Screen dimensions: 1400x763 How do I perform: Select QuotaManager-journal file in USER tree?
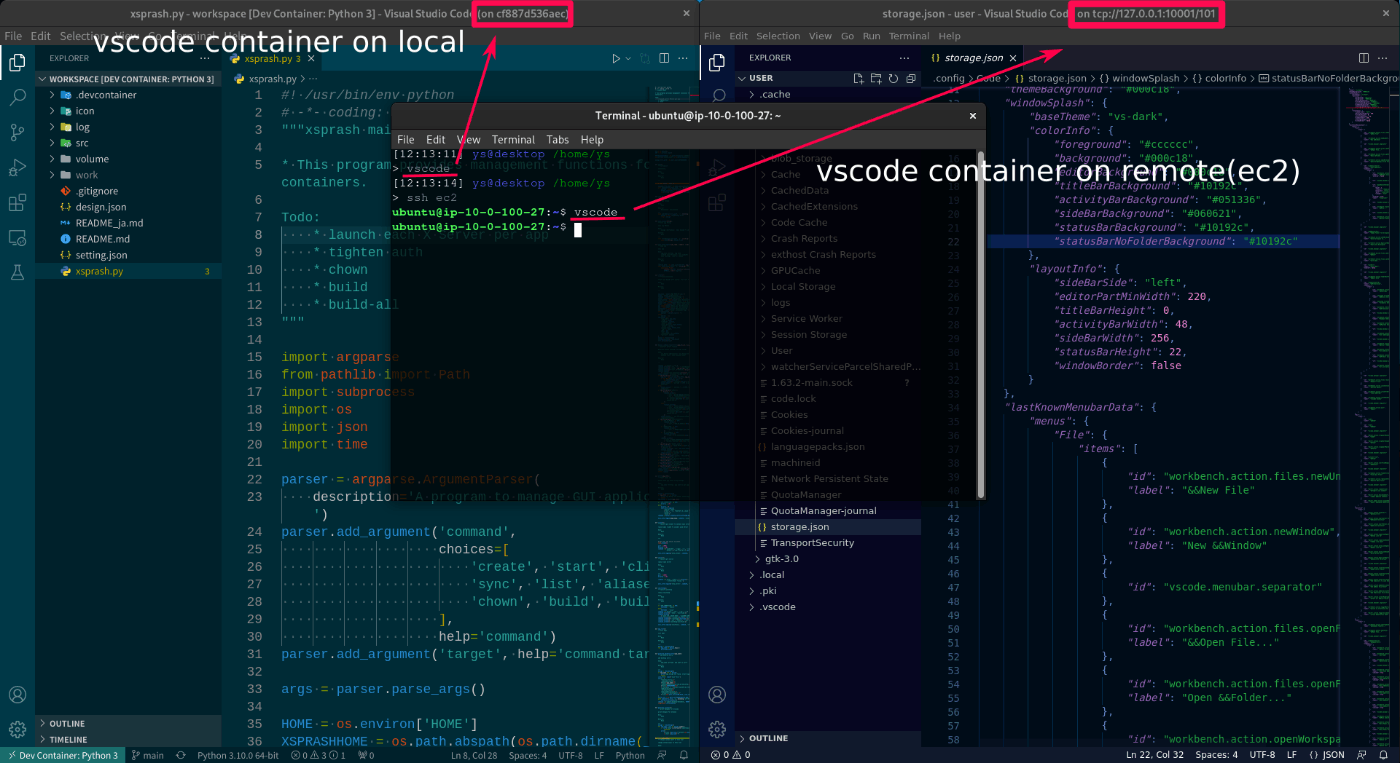click(x=828, y=511)
